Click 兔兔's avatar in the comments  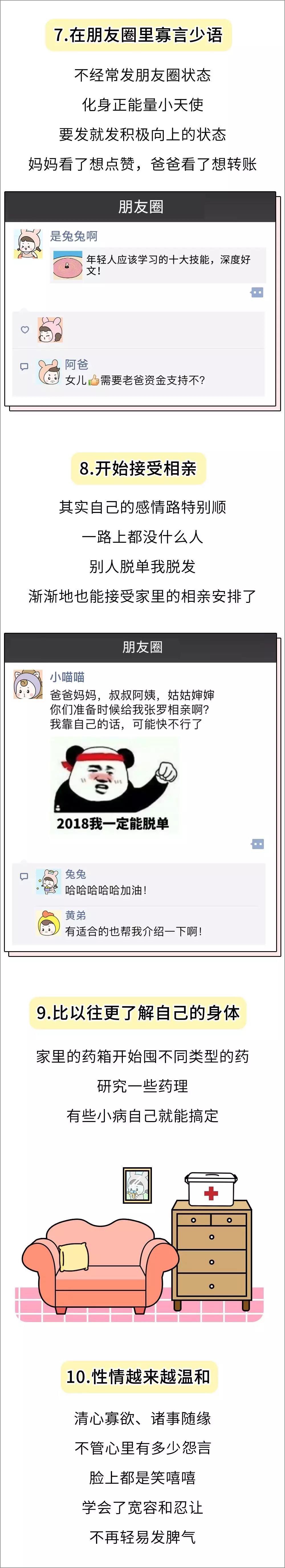pyautogui.click(x=48, y=881)
